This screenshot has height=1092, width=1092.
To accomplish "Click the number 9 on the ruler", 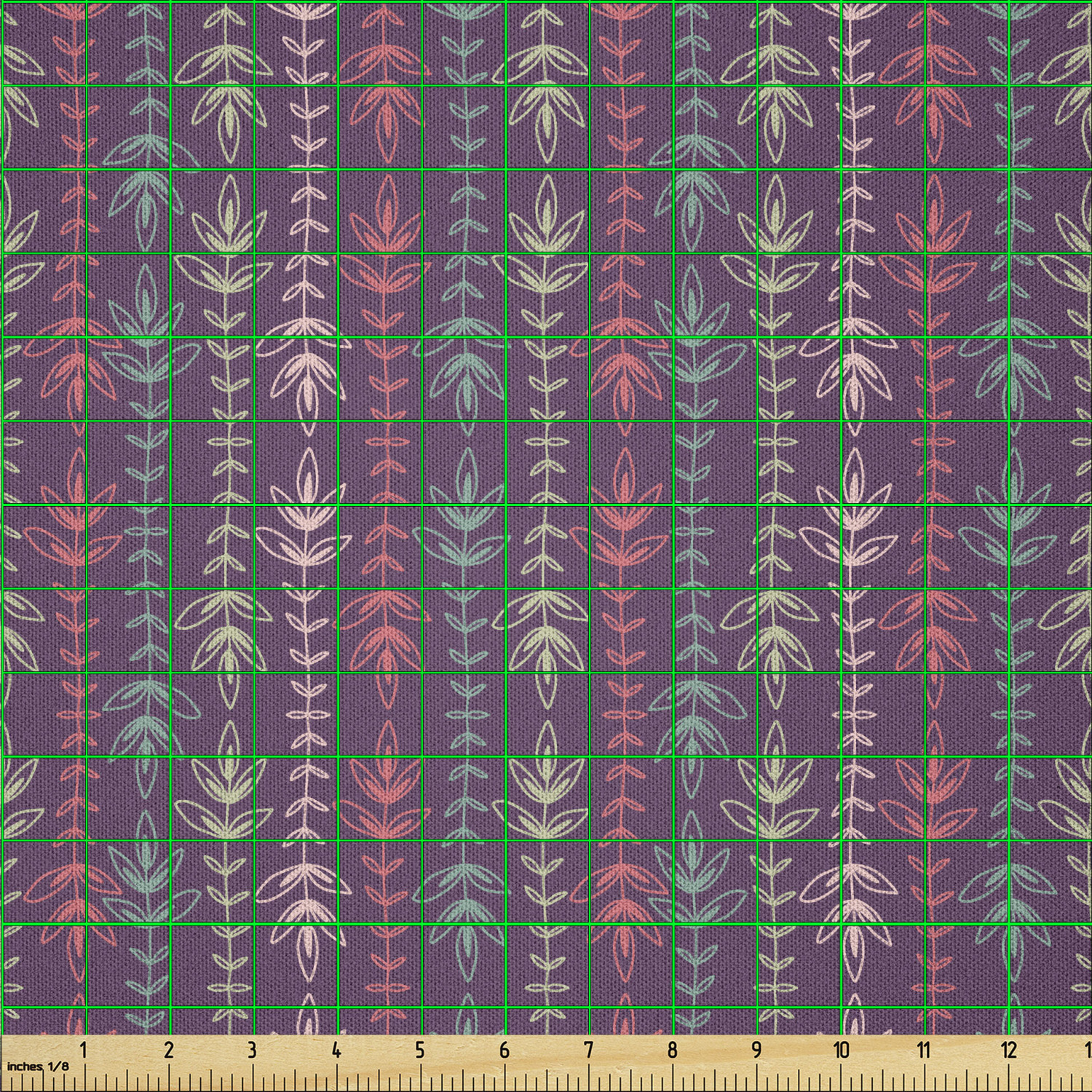I will tap(756, 1050).
